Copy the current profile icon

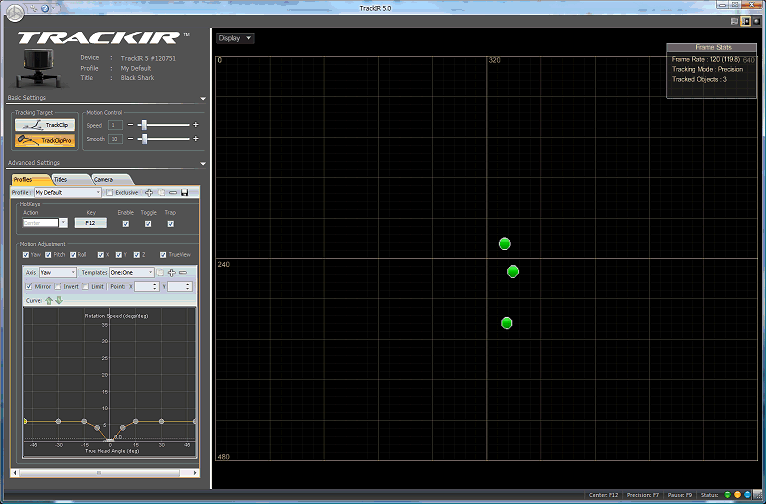161,192
